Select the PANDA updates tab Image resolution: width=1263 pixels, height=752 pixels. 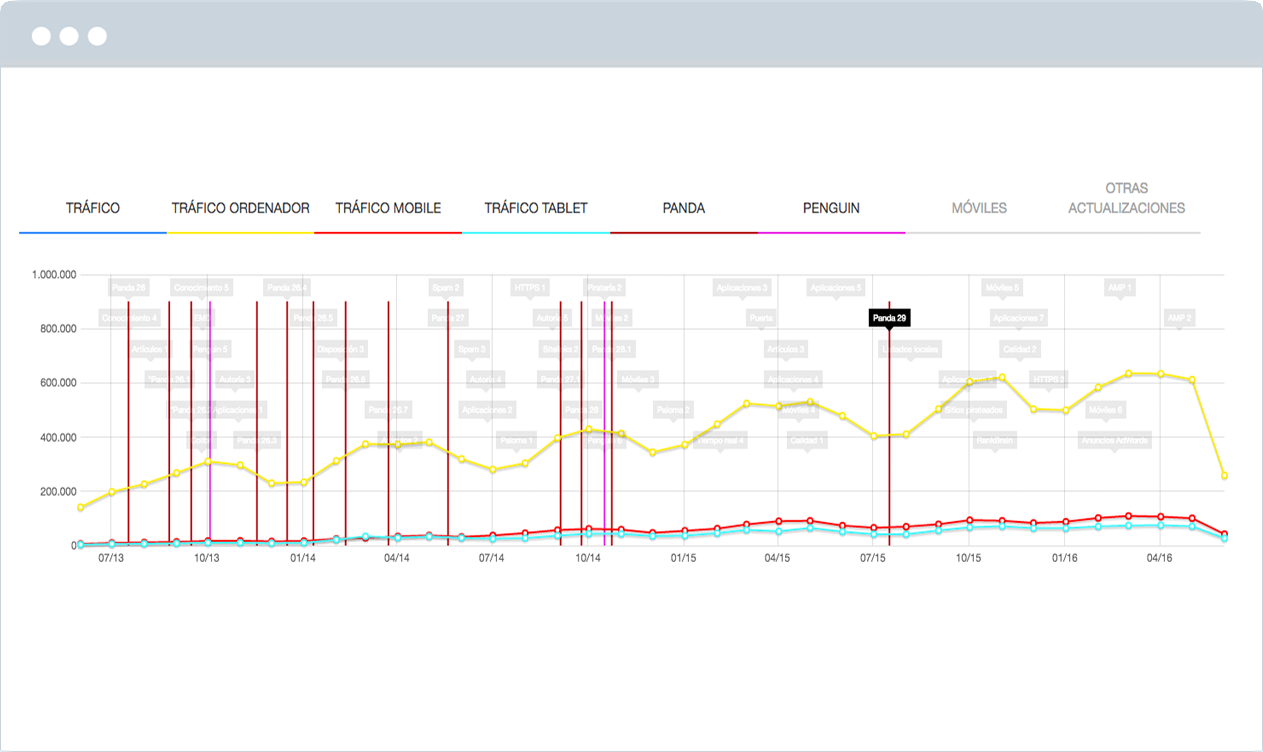tap(684, 208)
